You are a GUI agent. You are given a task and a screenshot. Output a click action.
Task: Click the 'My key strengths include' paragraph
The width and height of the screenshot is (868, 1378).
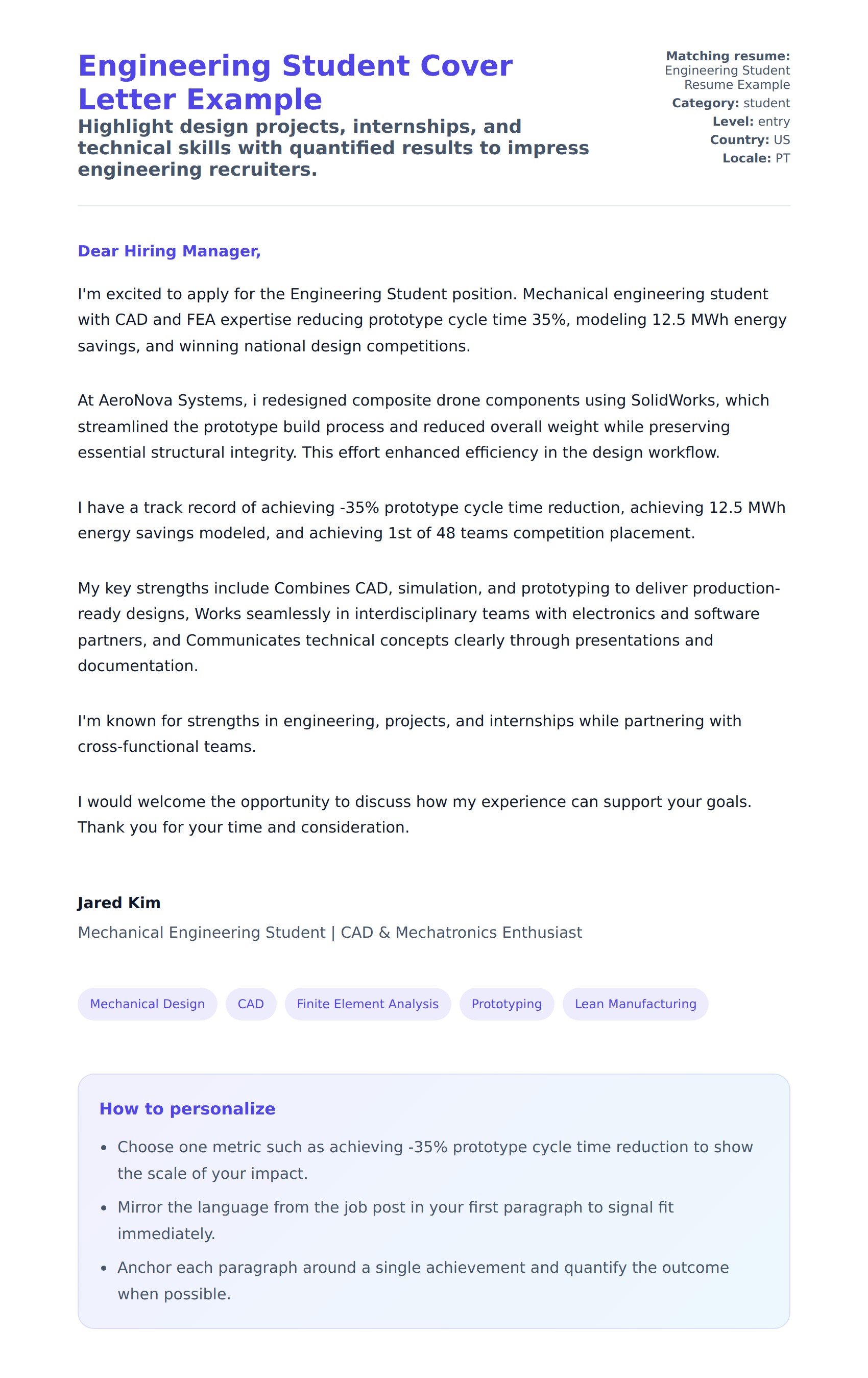[423, 627]
